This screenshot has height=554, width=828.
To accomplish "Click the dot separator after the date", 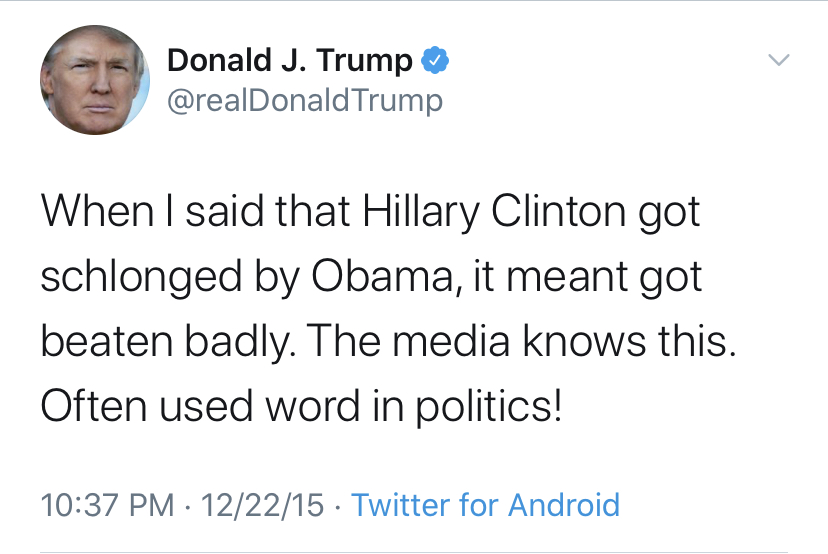I will (338, 505).
